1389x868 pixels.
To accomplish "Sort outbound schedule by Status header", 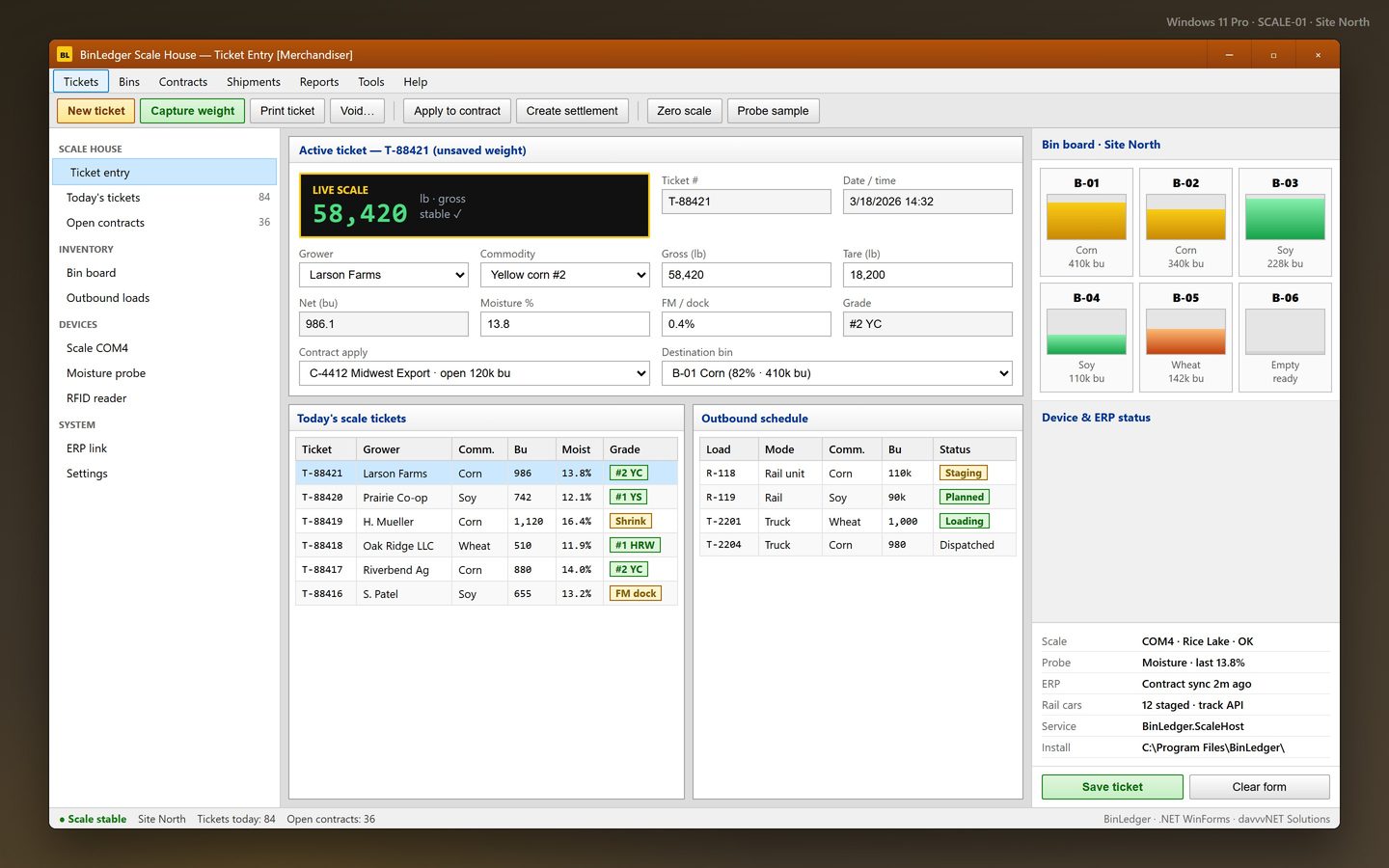I will (x=974, y=449).
